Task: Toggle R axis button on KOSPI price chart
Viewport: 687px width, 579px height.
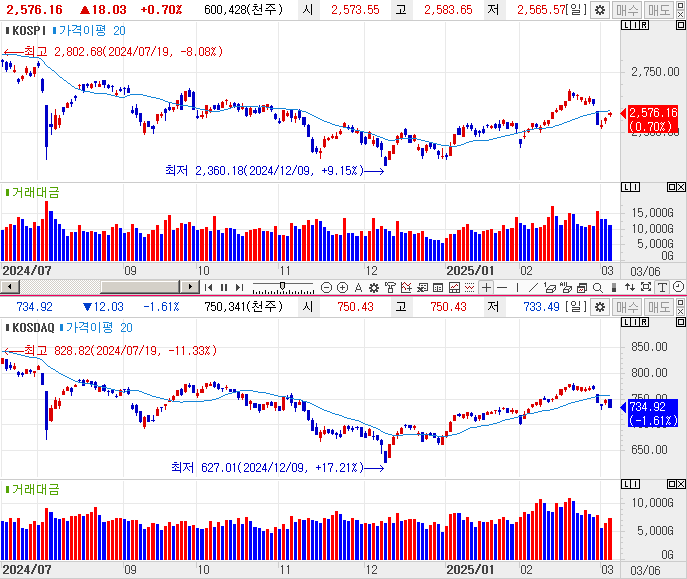Action: tap(644, 25)
